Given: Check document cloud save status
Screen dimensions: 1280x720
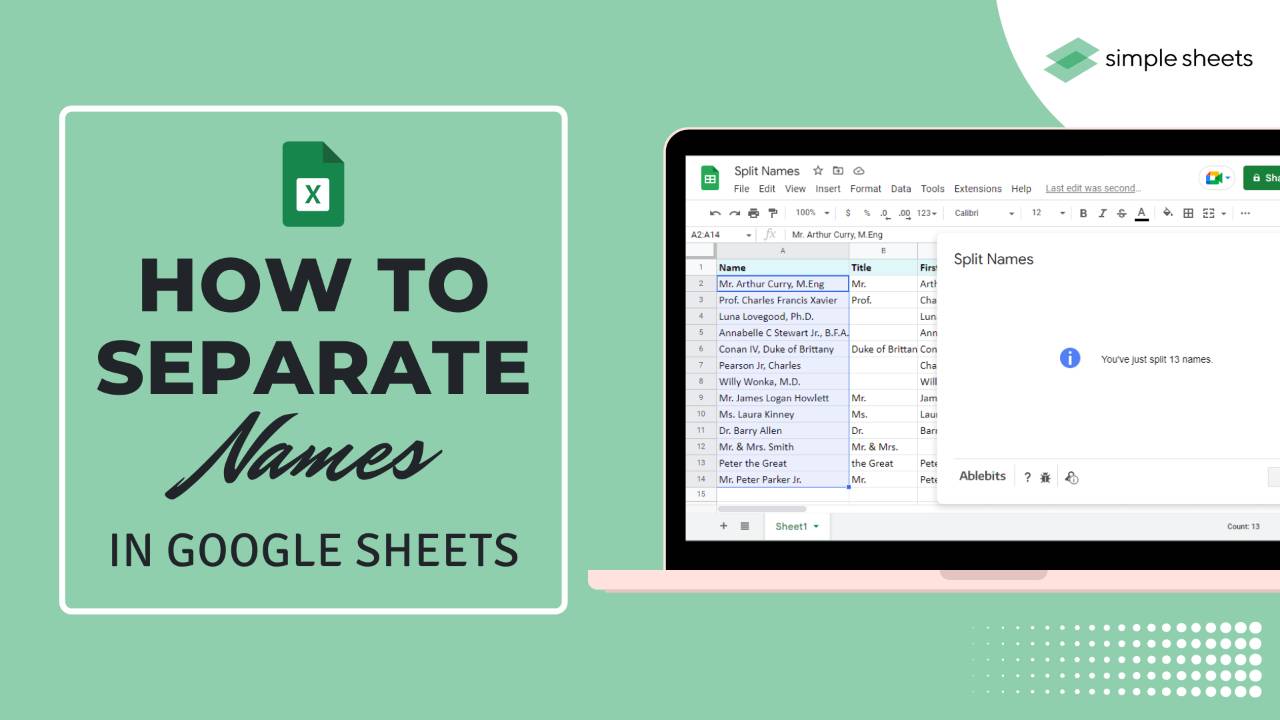Looking at the screenshot, I should point(859,170).
